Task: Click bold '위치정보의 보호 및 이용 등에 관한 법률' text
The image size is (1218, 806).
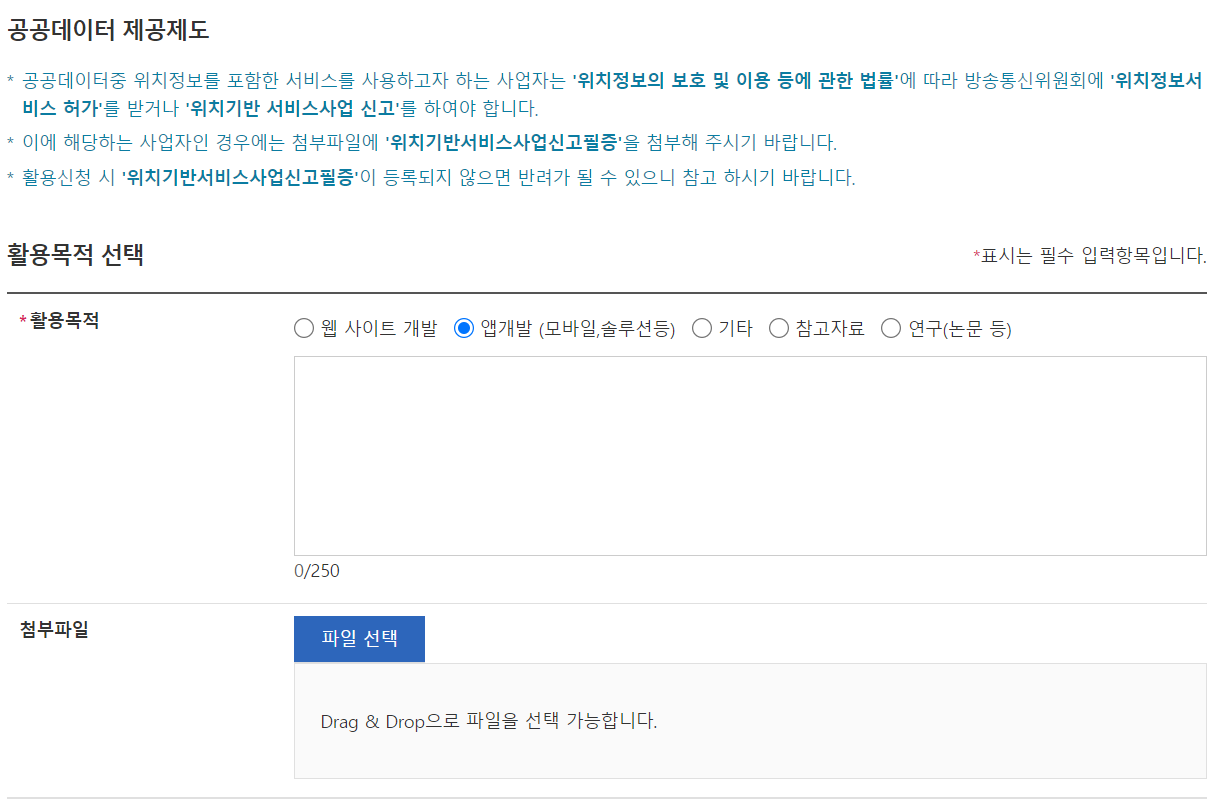Action: coord(735,82)
